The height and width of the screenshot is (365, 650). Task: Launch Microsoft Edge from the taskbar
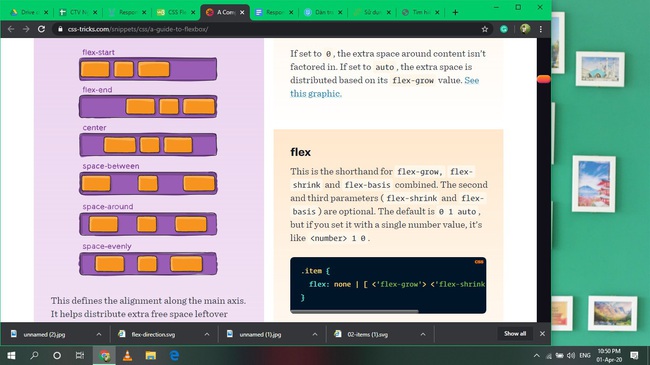[174, 355]
